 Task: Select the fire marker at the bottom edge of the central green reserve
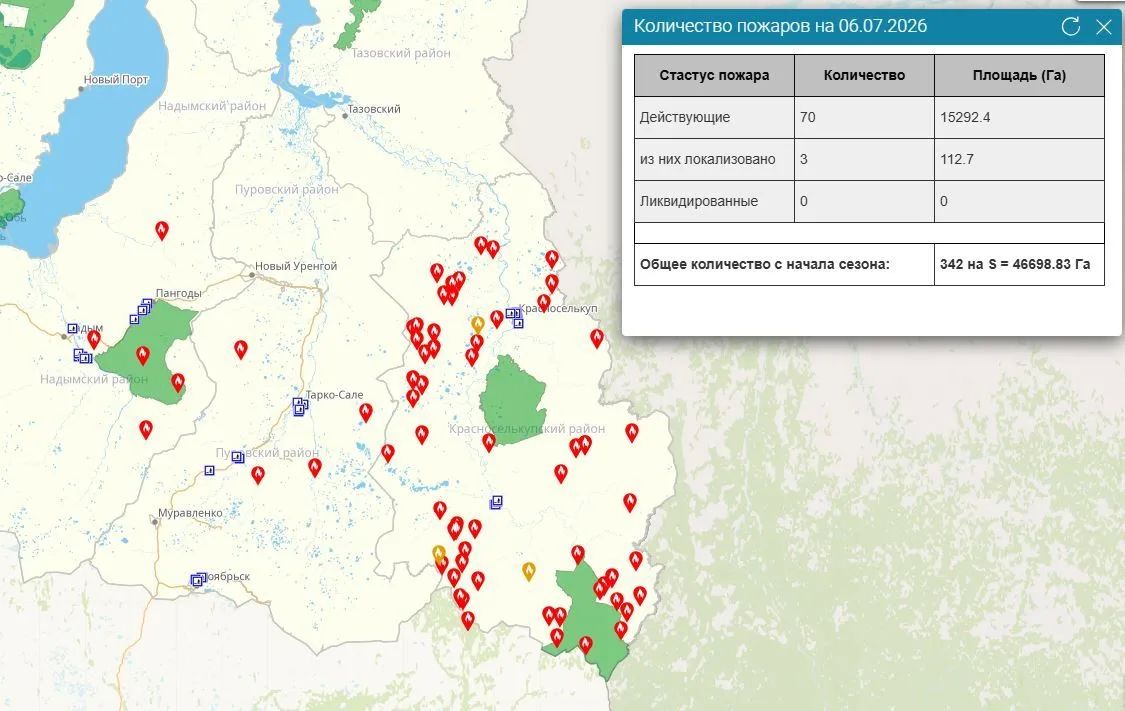(489, 442)
